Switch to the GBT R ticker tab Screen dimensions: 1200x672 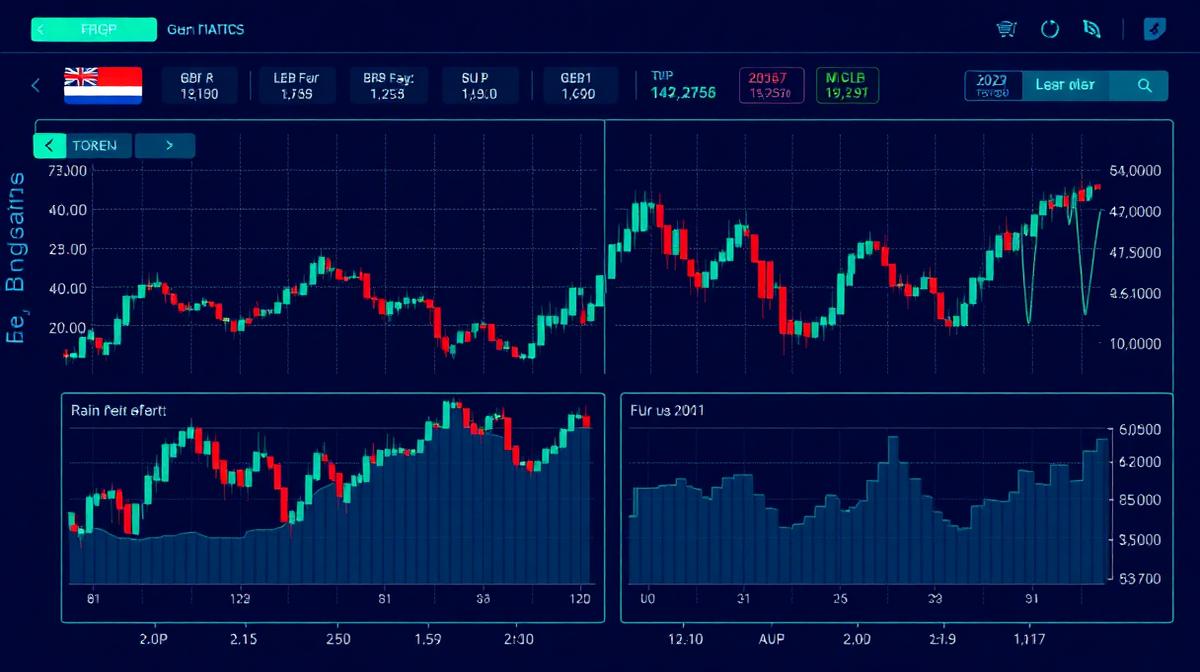(x=200, y=86)
